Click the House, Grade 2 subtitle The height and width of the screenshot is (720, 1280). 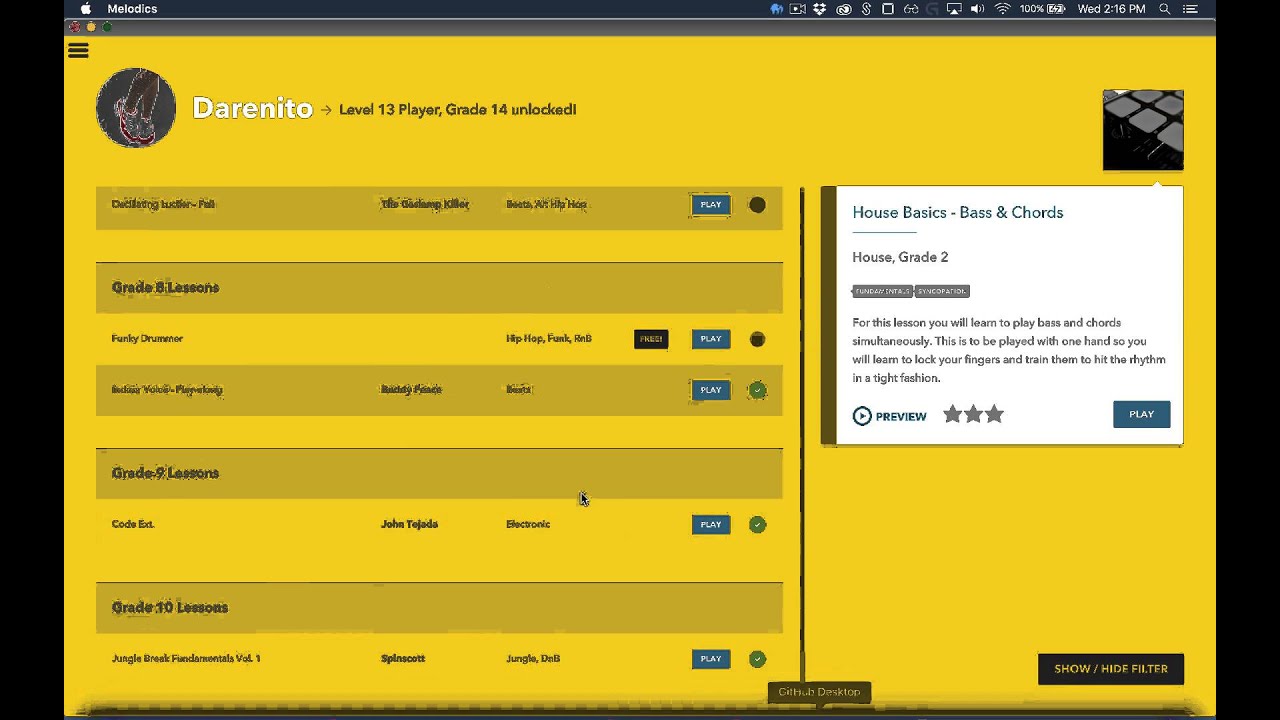(900, 257)
